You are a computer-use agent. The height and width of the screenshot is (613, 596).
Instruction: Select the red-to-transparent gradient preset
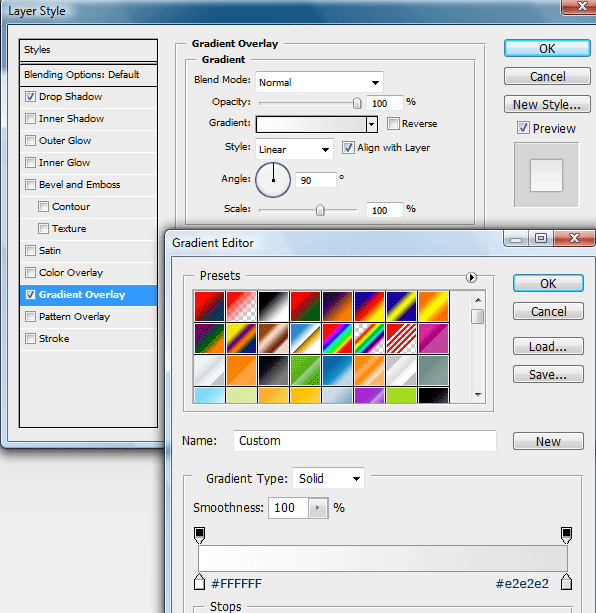242,306
